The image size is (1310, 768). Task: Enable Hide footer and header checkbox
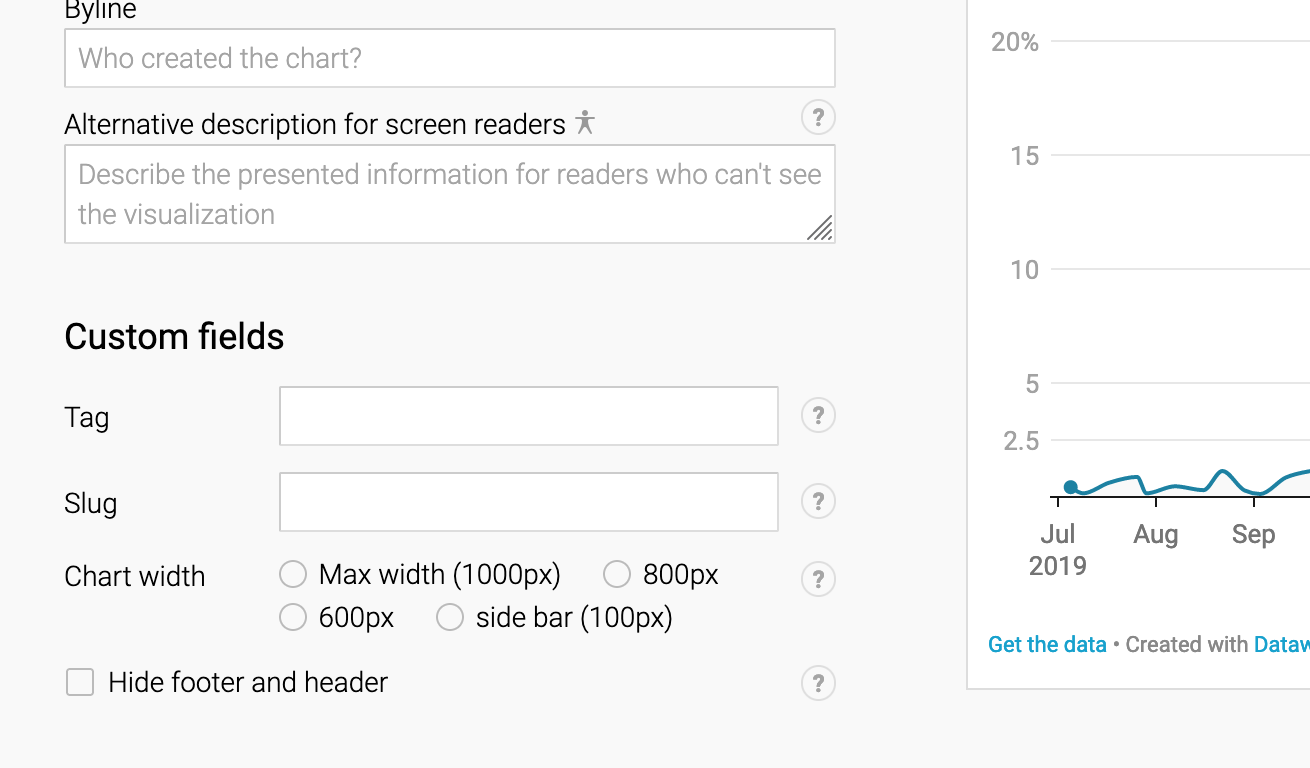coord(80,683)
